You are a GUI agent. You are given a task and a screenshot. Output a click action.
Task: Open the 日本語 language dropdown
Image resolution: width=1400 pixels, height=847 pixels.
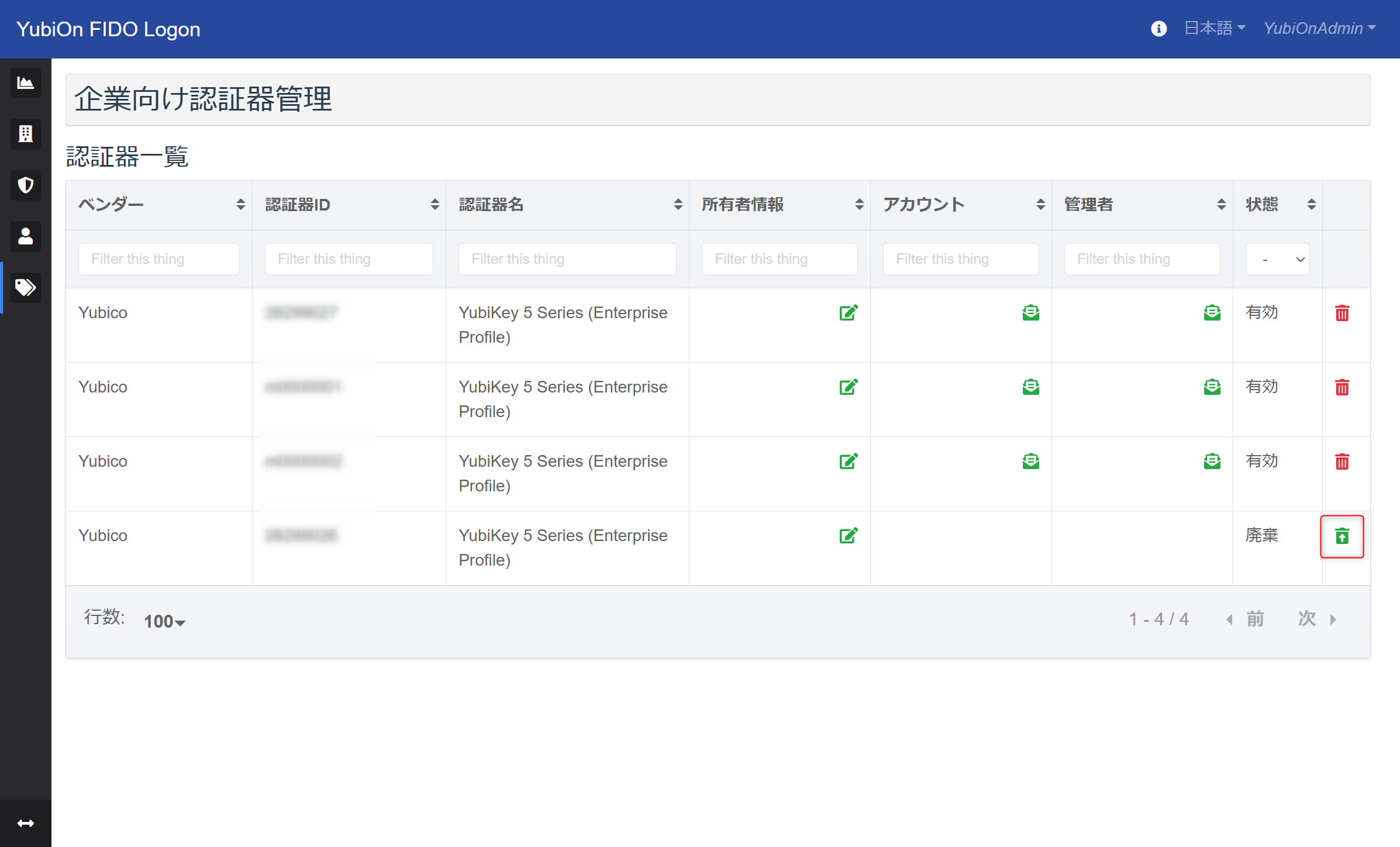coord(1214,28)
